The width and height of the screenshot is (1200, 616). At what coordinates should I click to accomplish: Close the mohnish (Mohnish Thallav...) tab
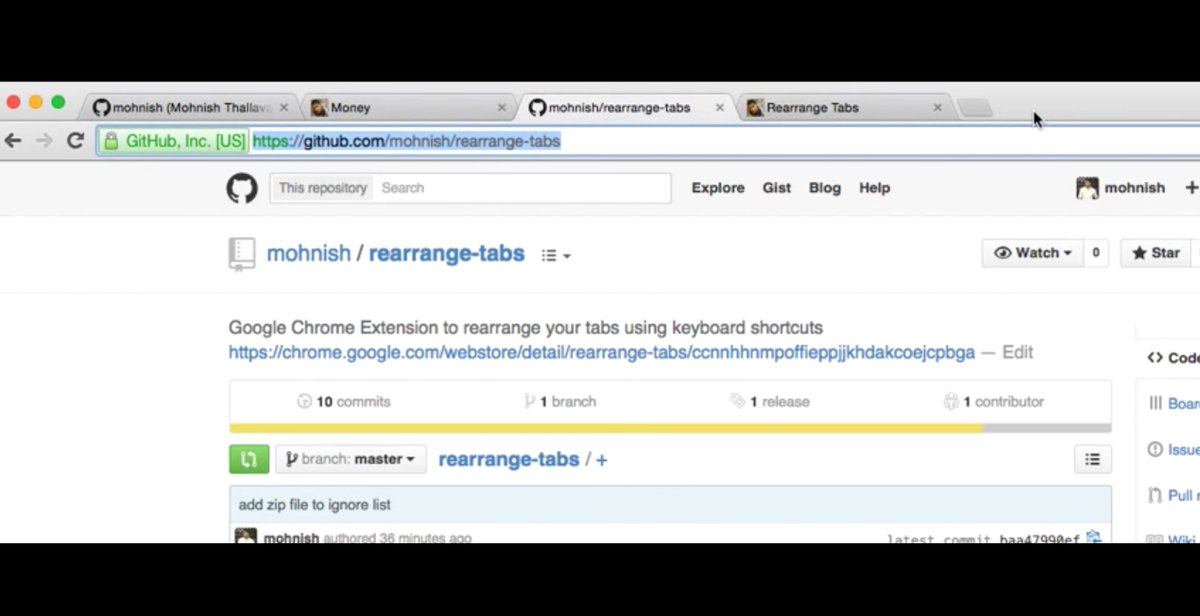click(284, 108)
